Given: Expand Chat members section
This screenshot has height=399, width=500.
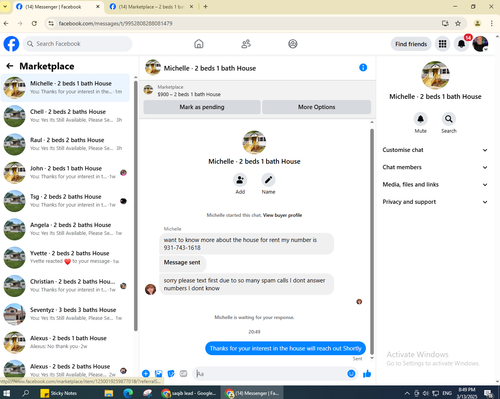Looking at the screenshot, I should coord(435,167).
